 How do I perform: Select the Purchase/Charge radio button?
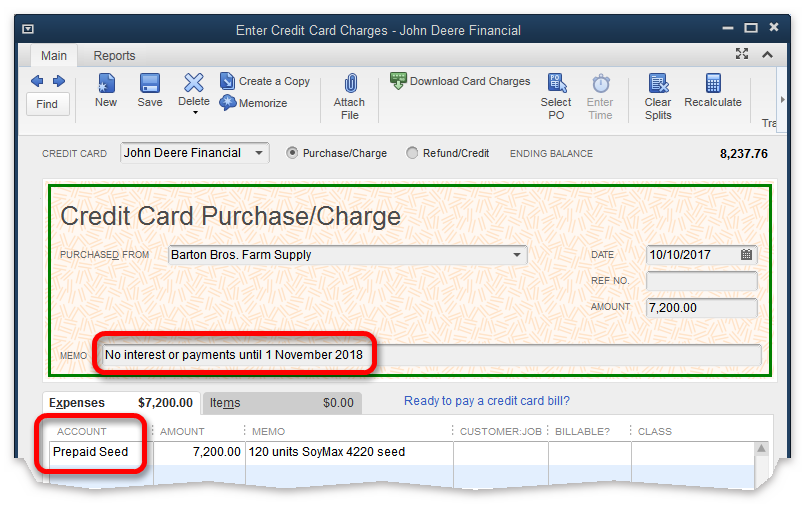(292, 153)
